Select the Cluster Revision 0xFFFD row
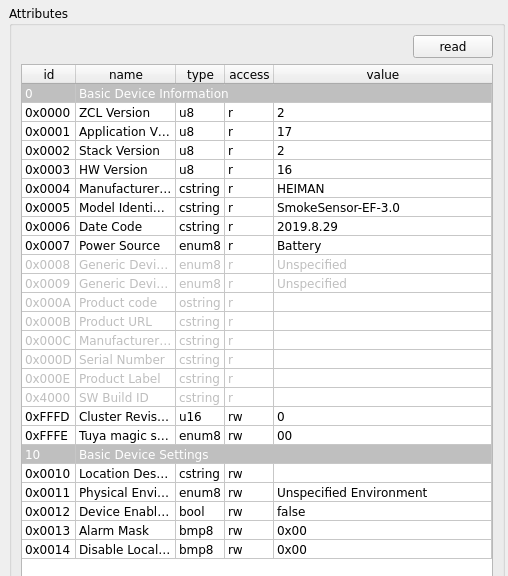Image resolution: width=508 pixels, height=576 pixels. pyautogui.click(x=257, y=417)
